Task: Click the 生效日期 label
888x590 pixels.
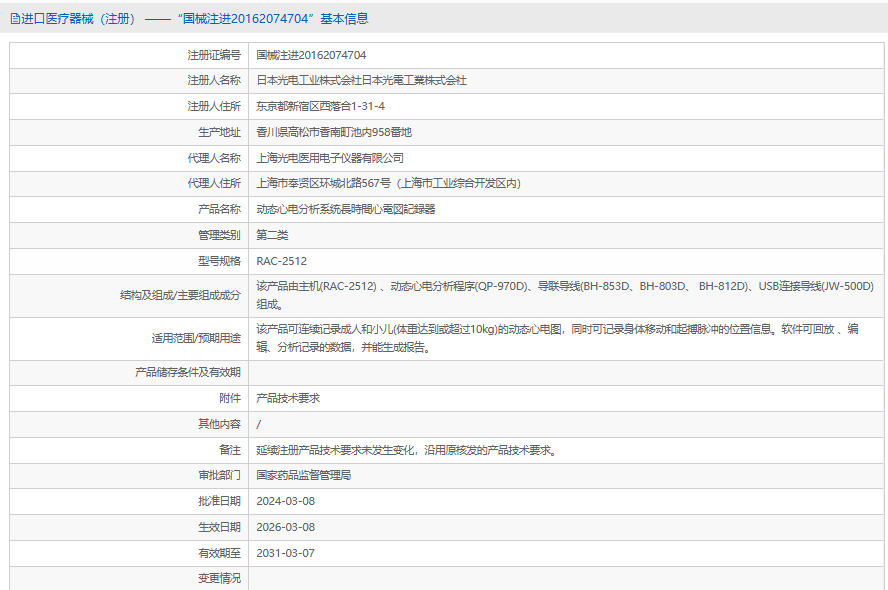Action: pos(219,527)
